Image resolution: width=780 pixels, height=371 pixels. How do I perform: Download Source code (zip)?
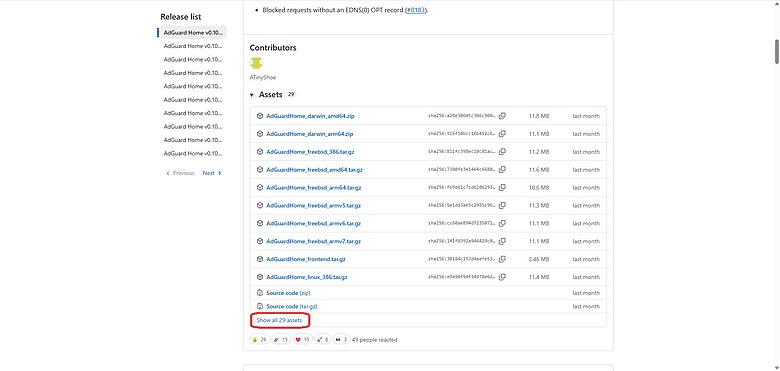(x=288, y=293)
